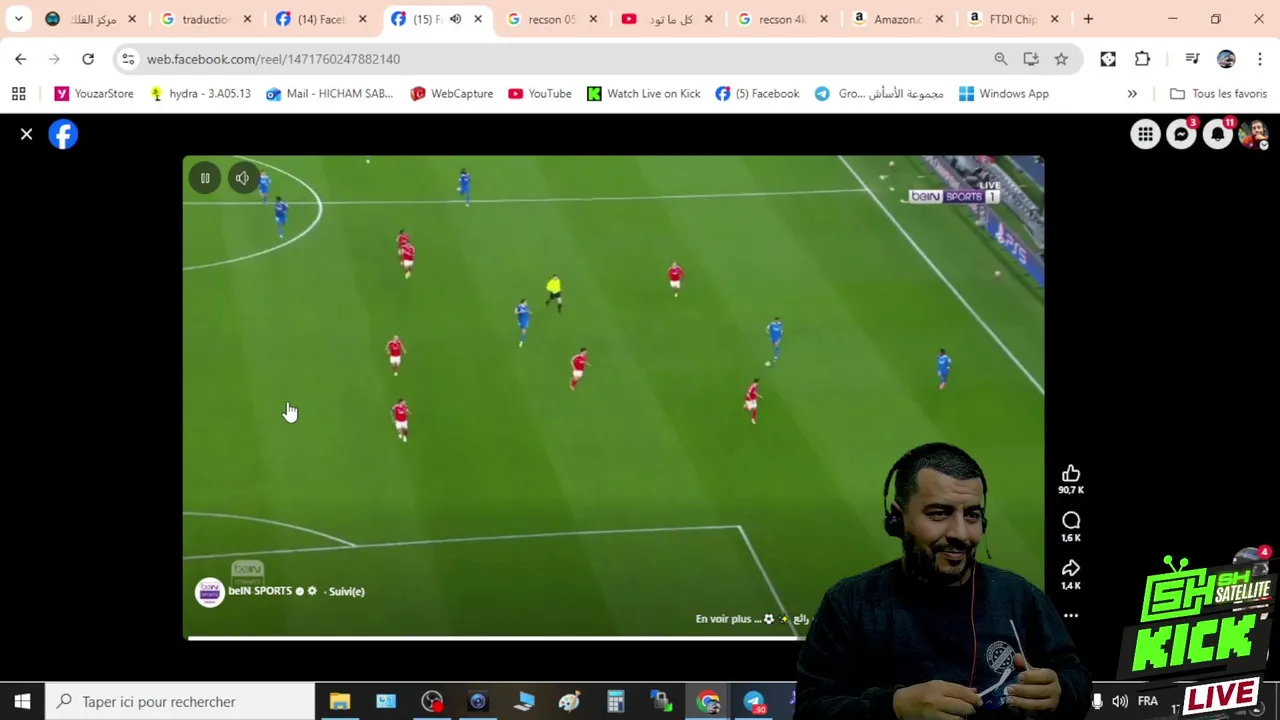
Task: Open the reel's comments bubble
Action: pyautogui.click(x=1071, y=520)
